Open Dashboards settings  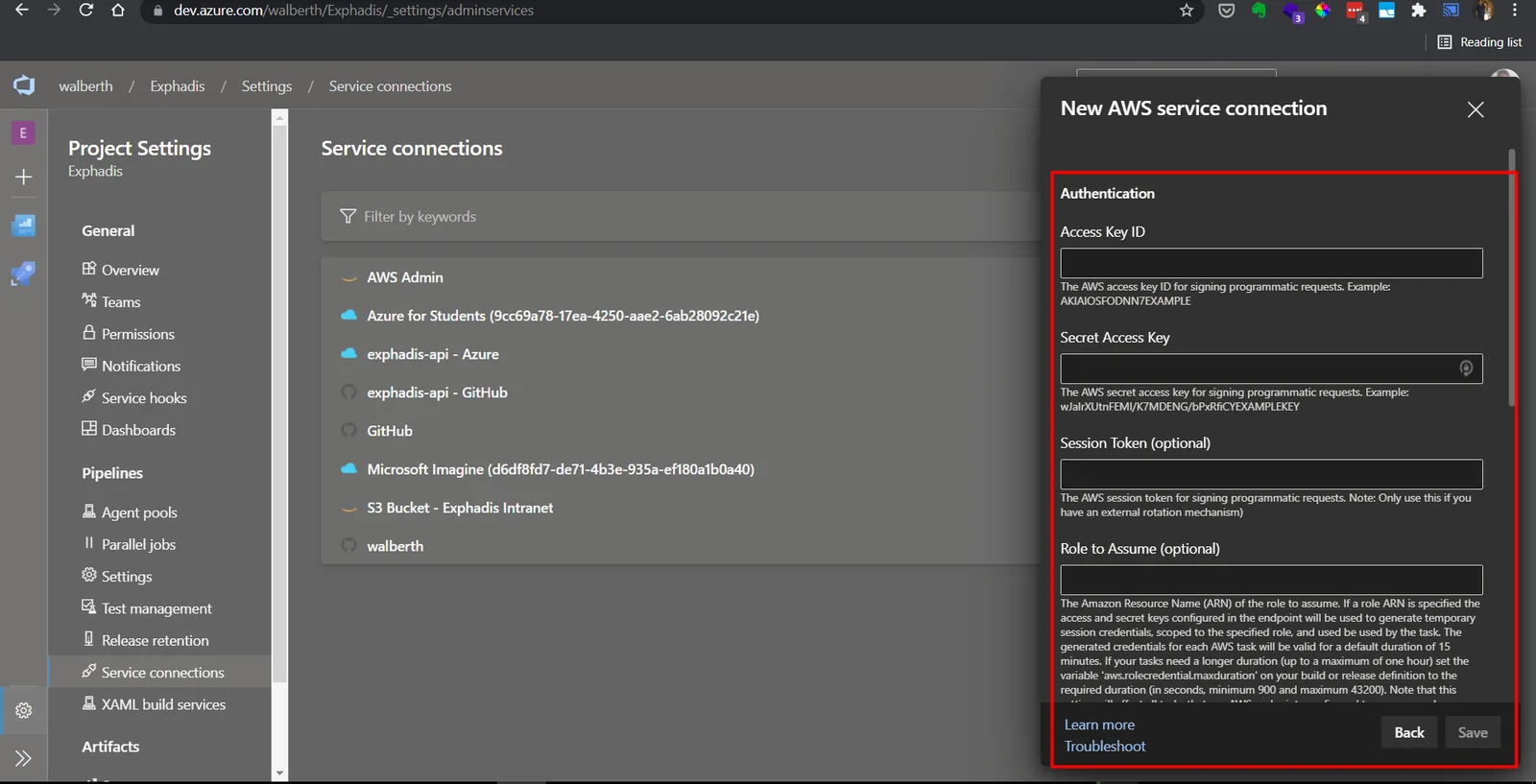pos(138,430)
